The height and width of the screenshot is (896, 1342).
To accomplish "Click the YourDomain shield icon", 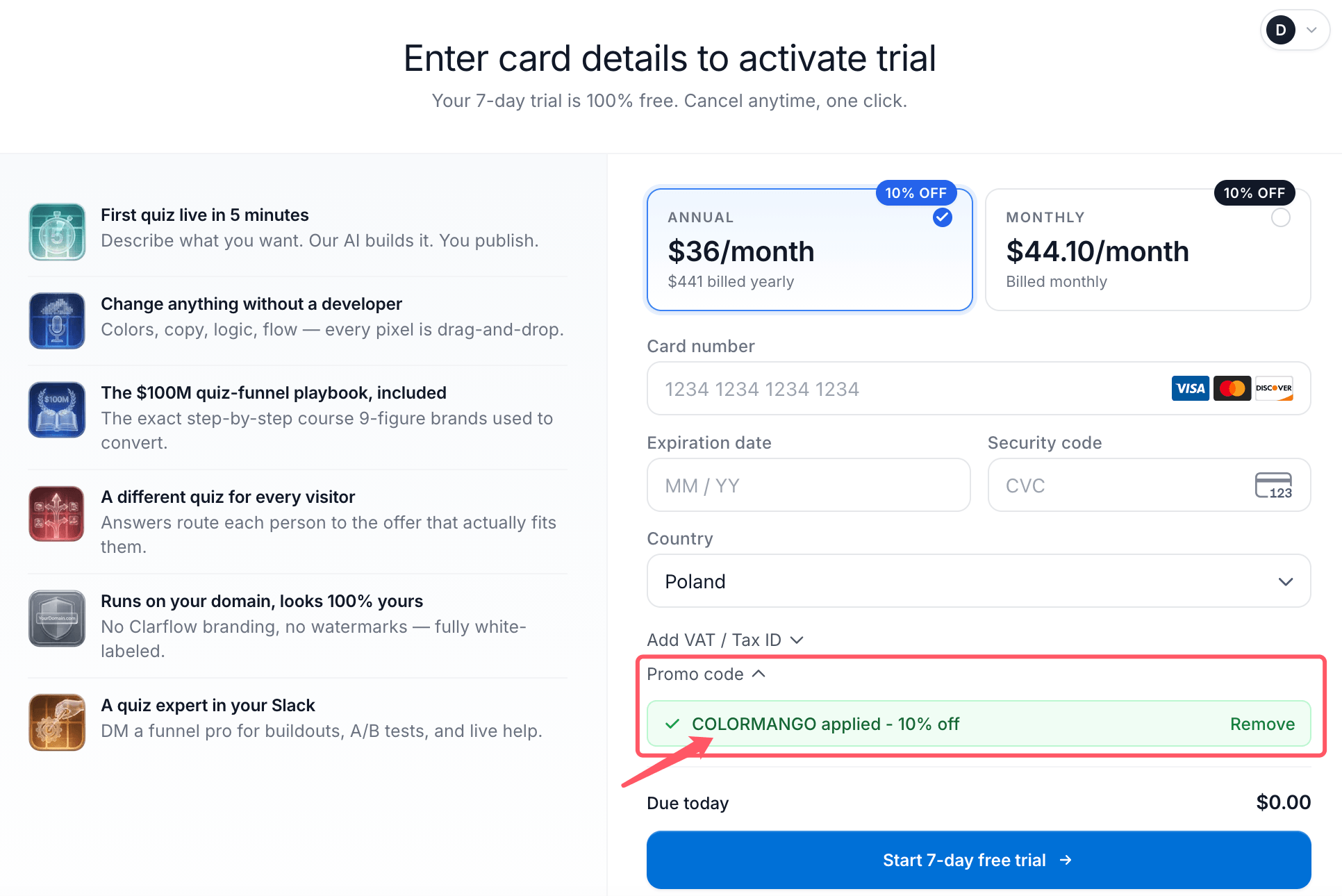I will tap(57, 617).
